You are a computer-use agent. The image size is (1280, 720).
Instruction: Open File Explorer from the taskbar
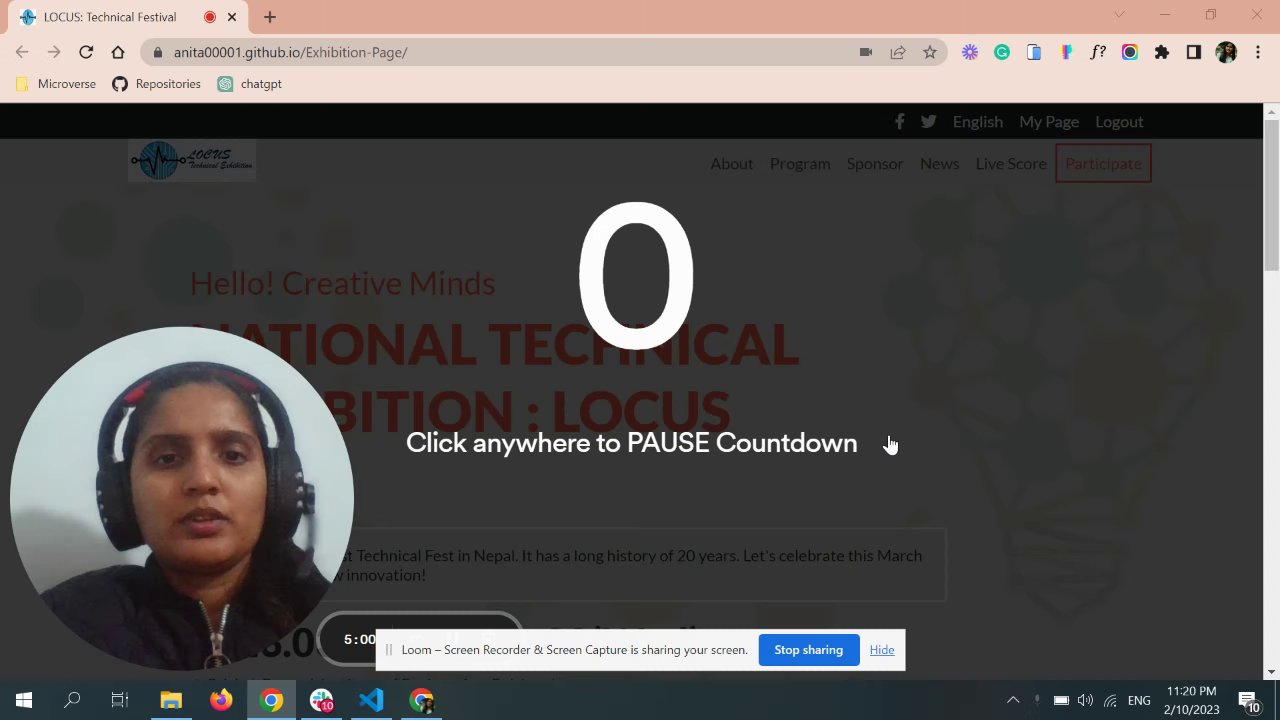[x=171, y=700]
